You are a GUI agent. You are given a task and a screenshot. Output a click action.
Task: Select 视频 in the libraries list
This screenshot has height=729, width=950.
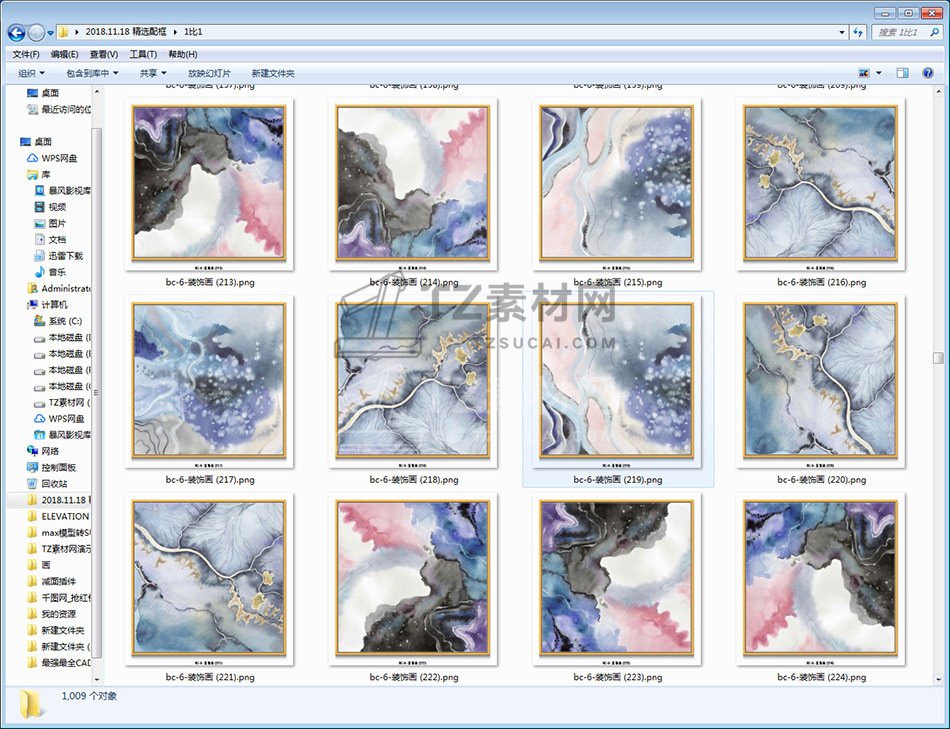(50, 207)
